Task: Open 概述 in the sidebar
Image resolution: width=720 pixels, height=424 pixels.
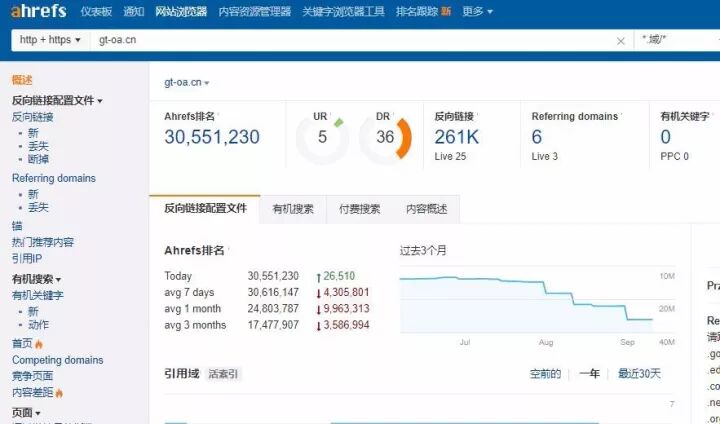Action: pos(22,80)
